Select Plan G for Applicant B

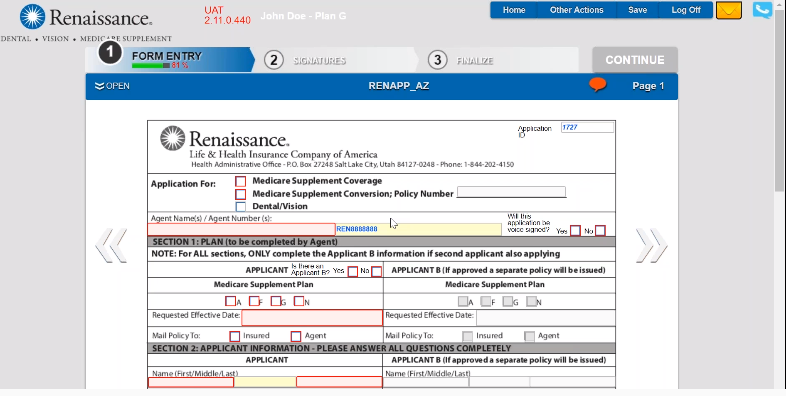pos(508,301)
